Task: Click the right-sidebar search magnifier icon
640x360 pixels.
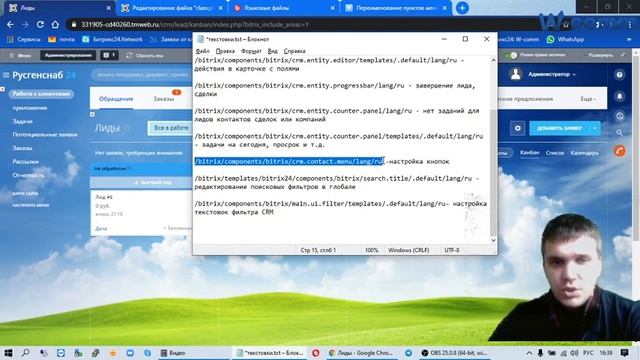Action: point(620,133)
